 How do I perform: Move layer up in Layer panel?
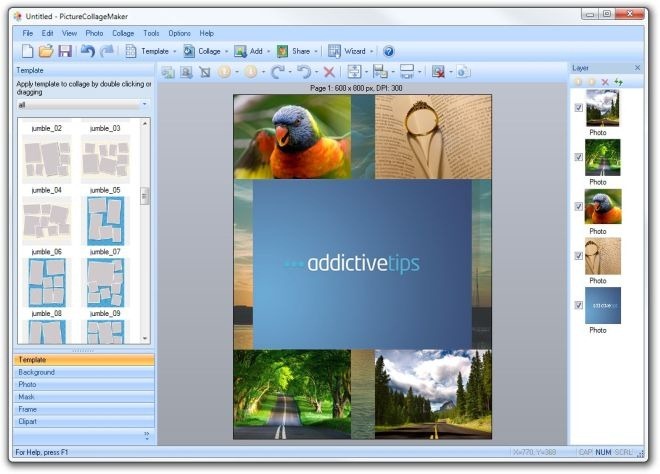pos(578,82)
